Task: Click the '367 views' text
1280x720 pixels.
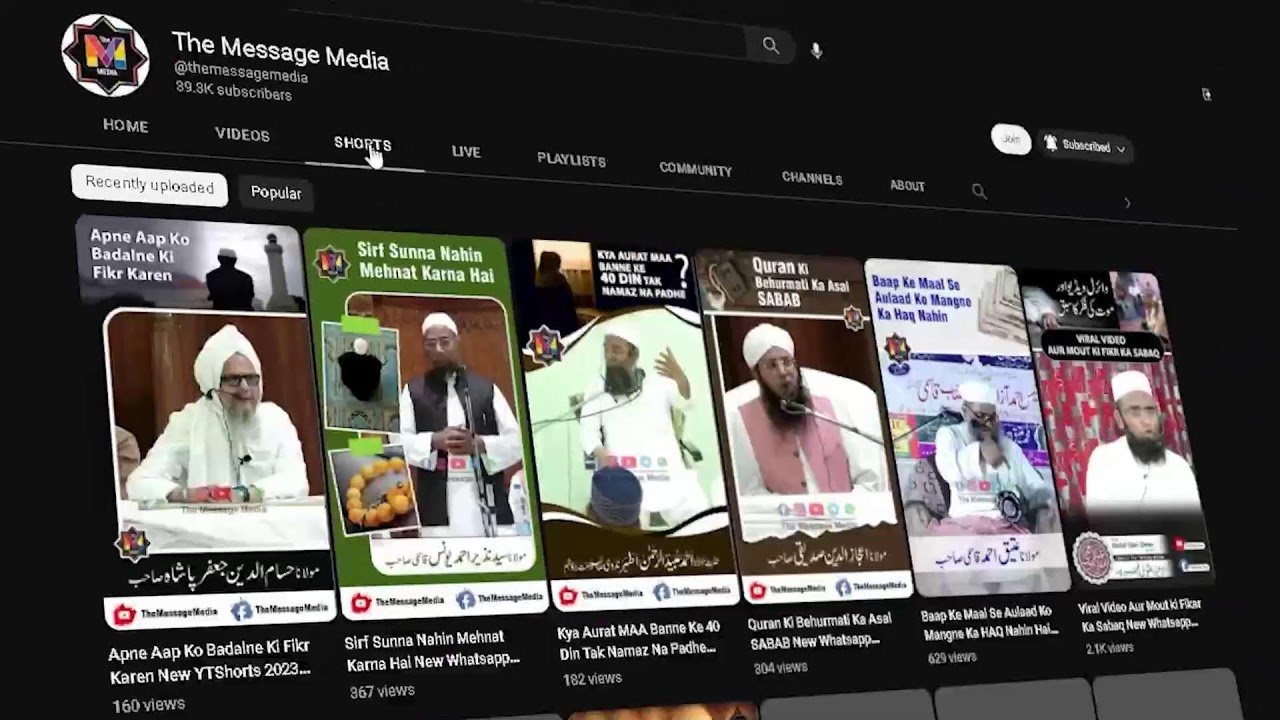Action: pyautogui.click(x=382, y=690)
